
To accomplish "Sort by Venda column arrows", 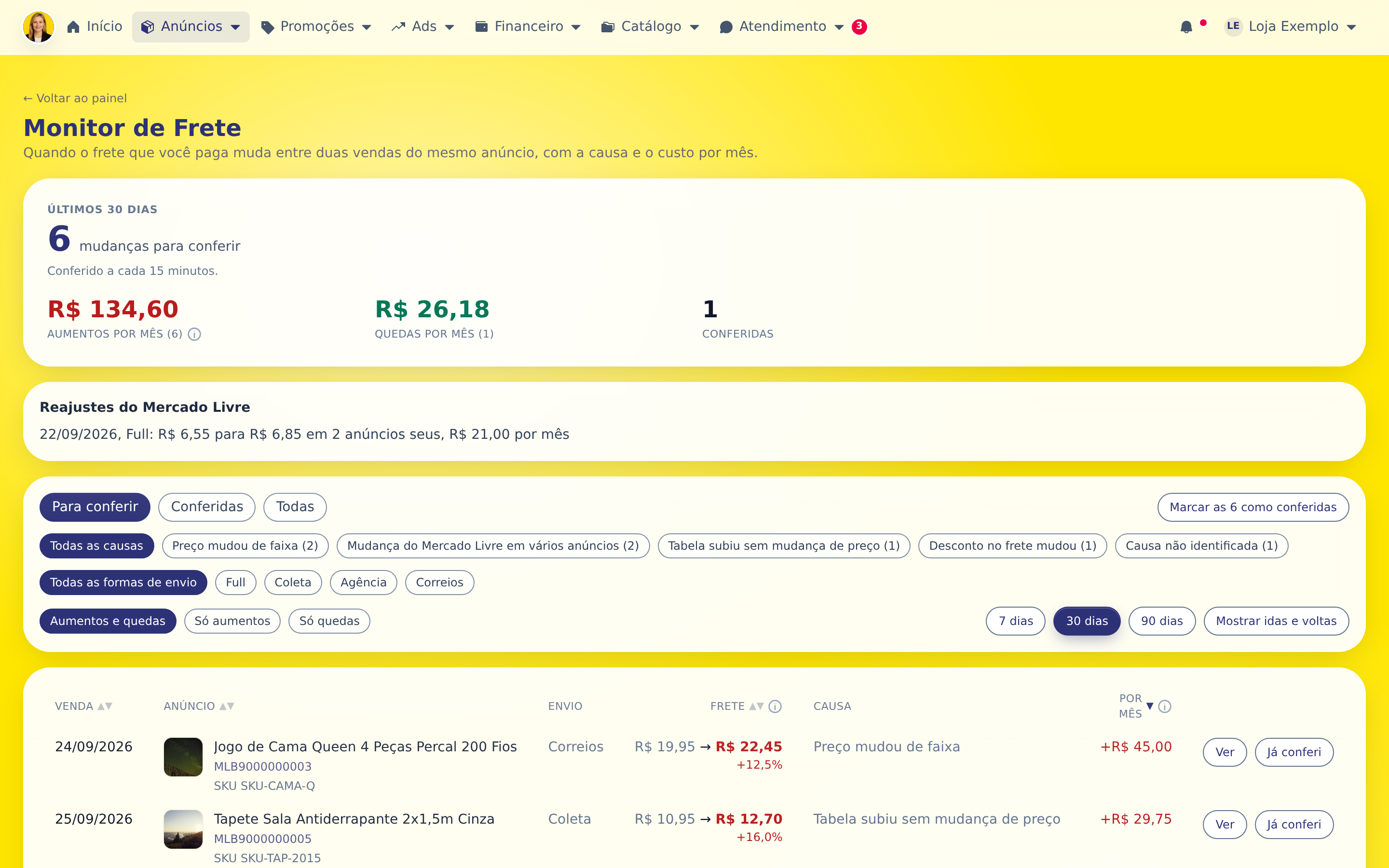I will [105, 706].
